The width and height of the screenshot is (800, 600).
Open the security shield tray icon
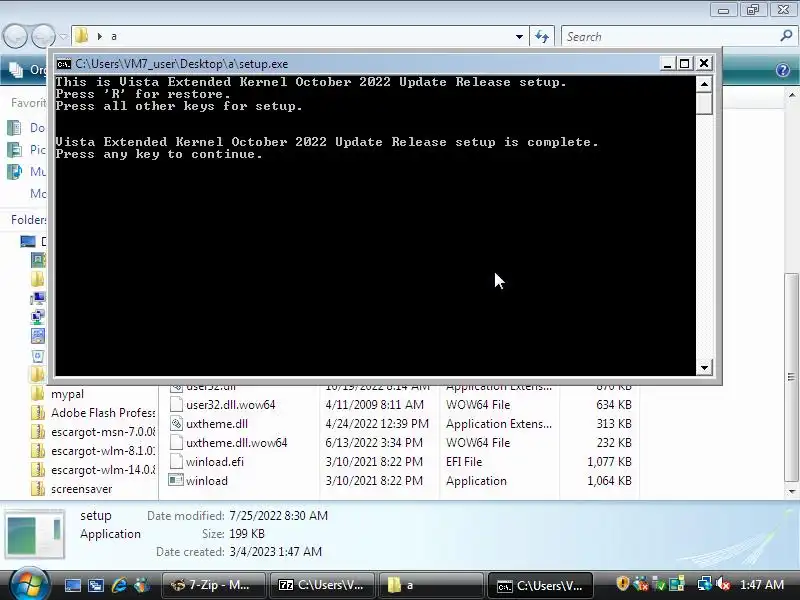(622, 584)
